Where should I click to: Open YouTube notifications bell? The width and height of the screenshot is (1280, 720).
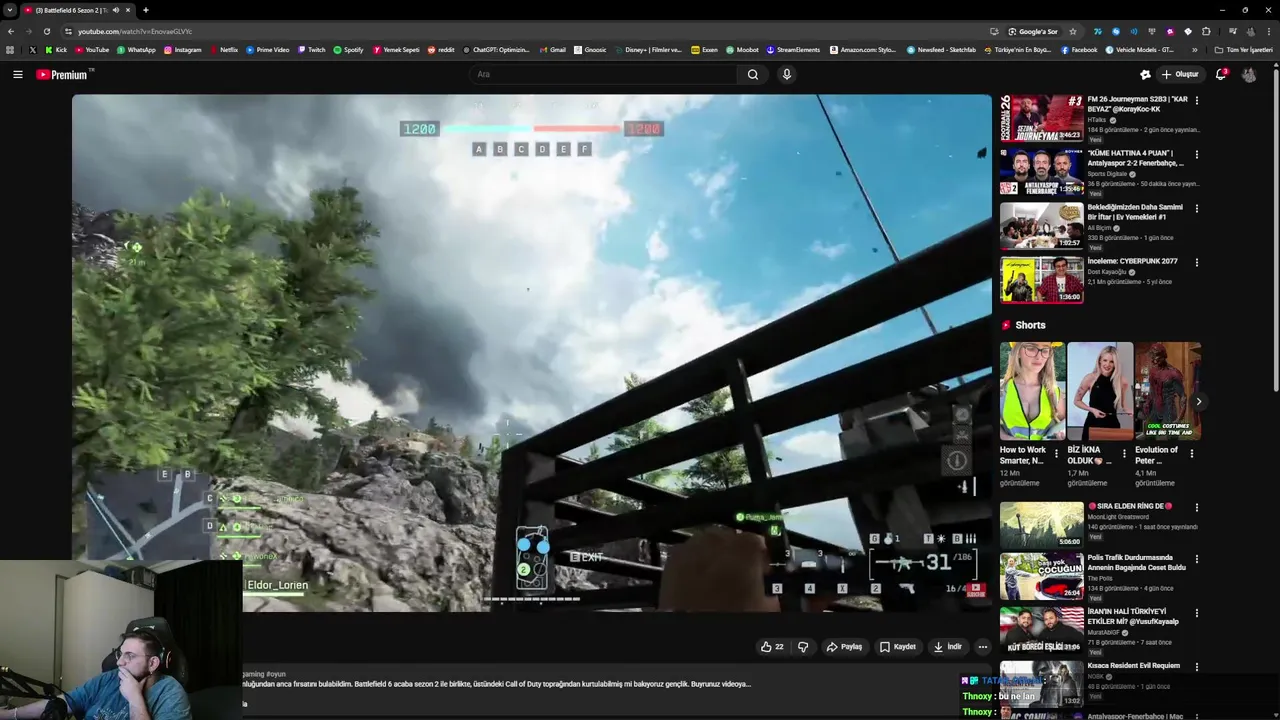click(1220, 74)
